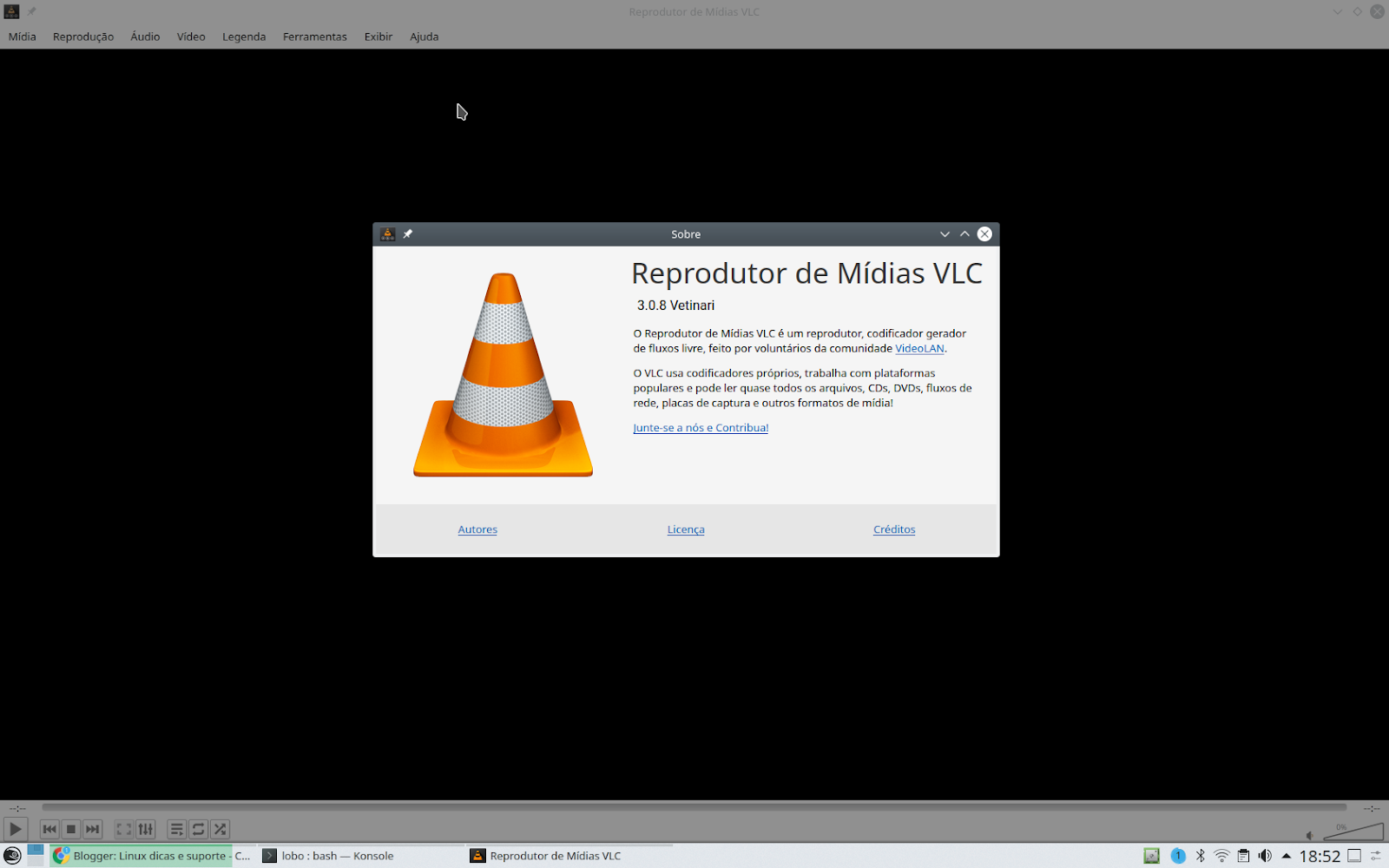Open the Áudio menu
The height and width of the screenshot is (868, 1389).
point(145,36)
